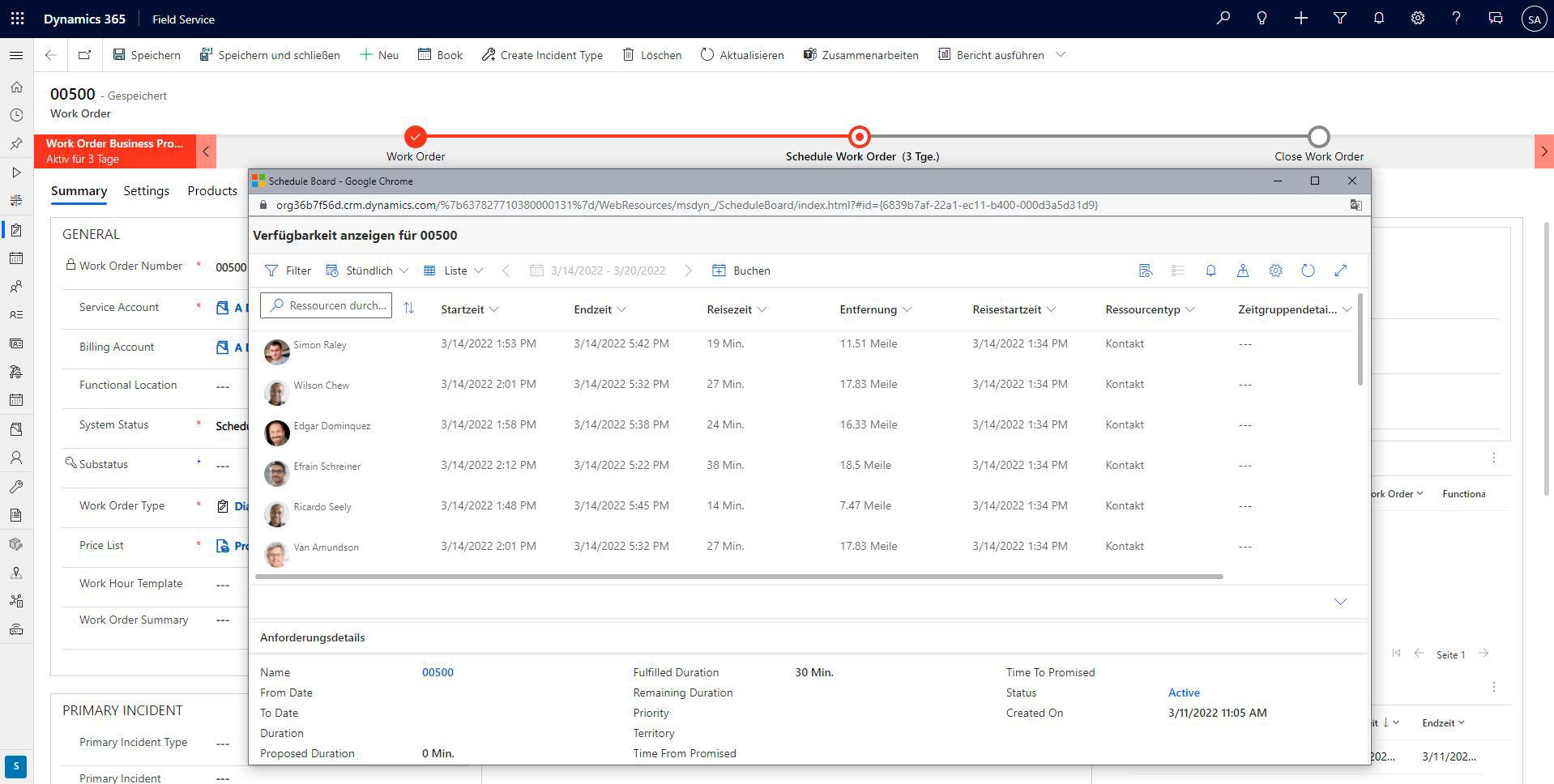1554x784 pixels.
Task: Click the Neu command
Action: (x=379, y=55)
